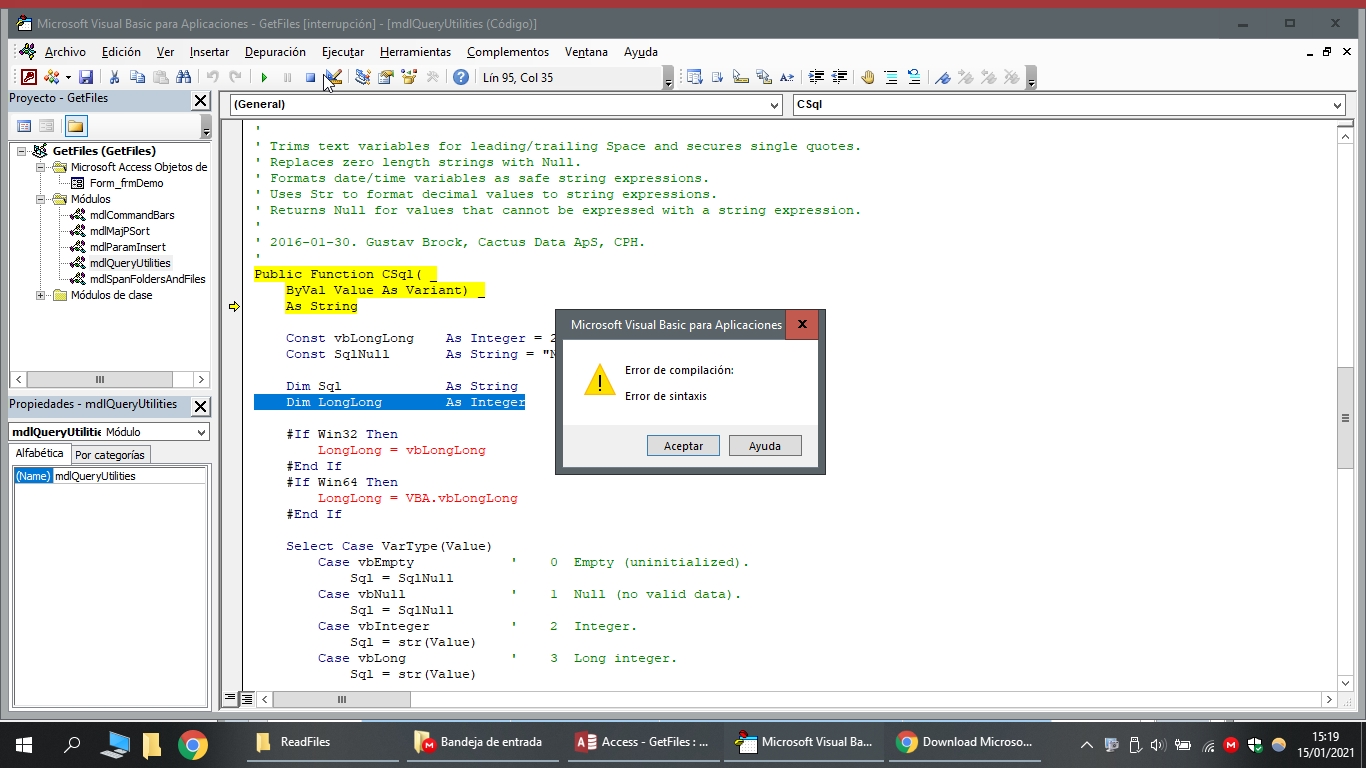Click the code editor vertical scrollbar thumb
This screenshot has width=1366, height=768.
pyautogui.click(x=1345, y=418)
